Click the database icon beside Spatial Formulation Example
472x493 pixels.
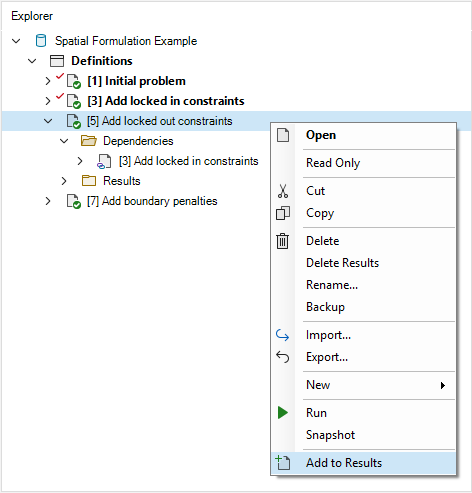point(41,41)
